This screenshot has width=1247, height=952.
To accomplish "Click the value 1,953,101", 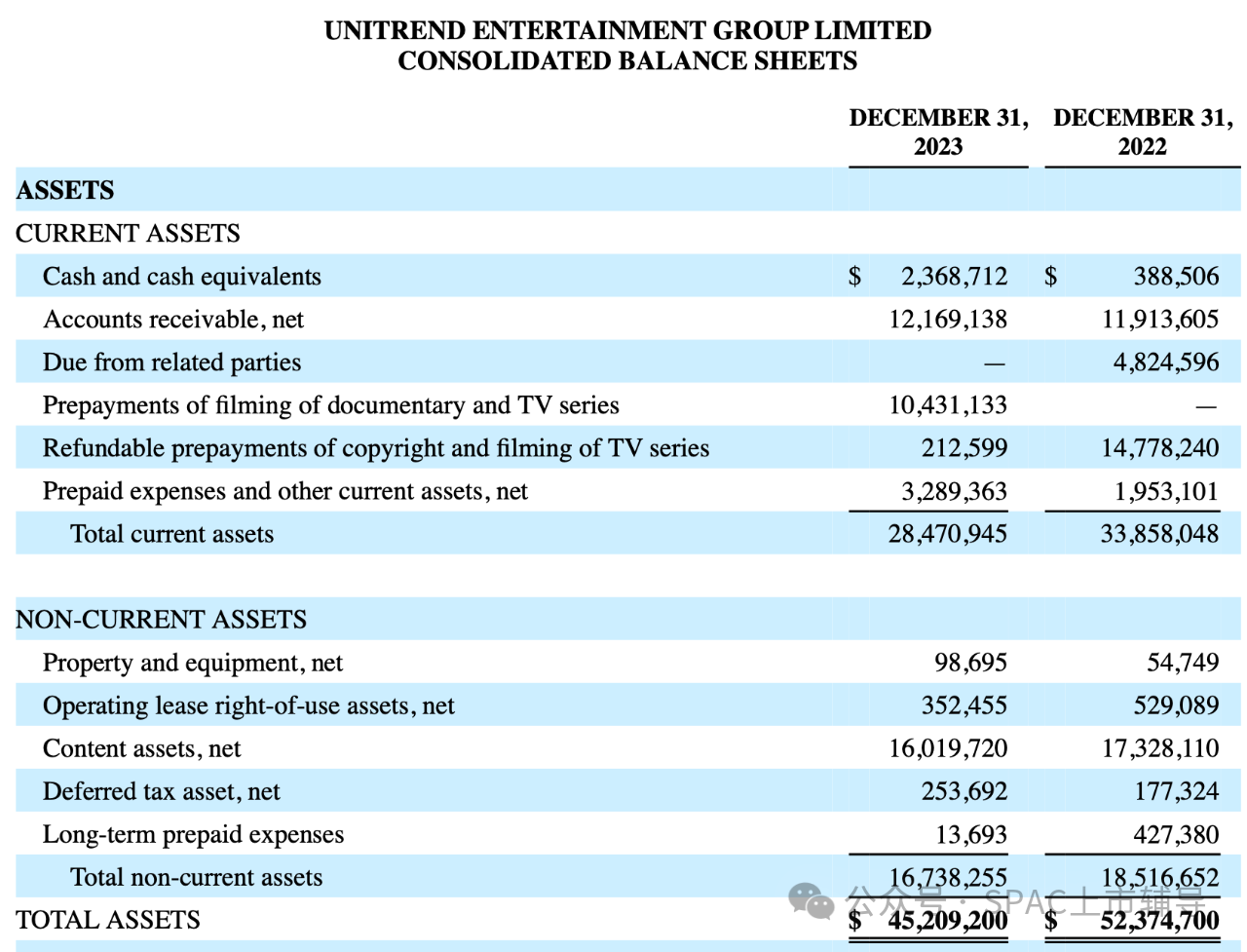I will pyautogui.click(x=1166, y=491).
